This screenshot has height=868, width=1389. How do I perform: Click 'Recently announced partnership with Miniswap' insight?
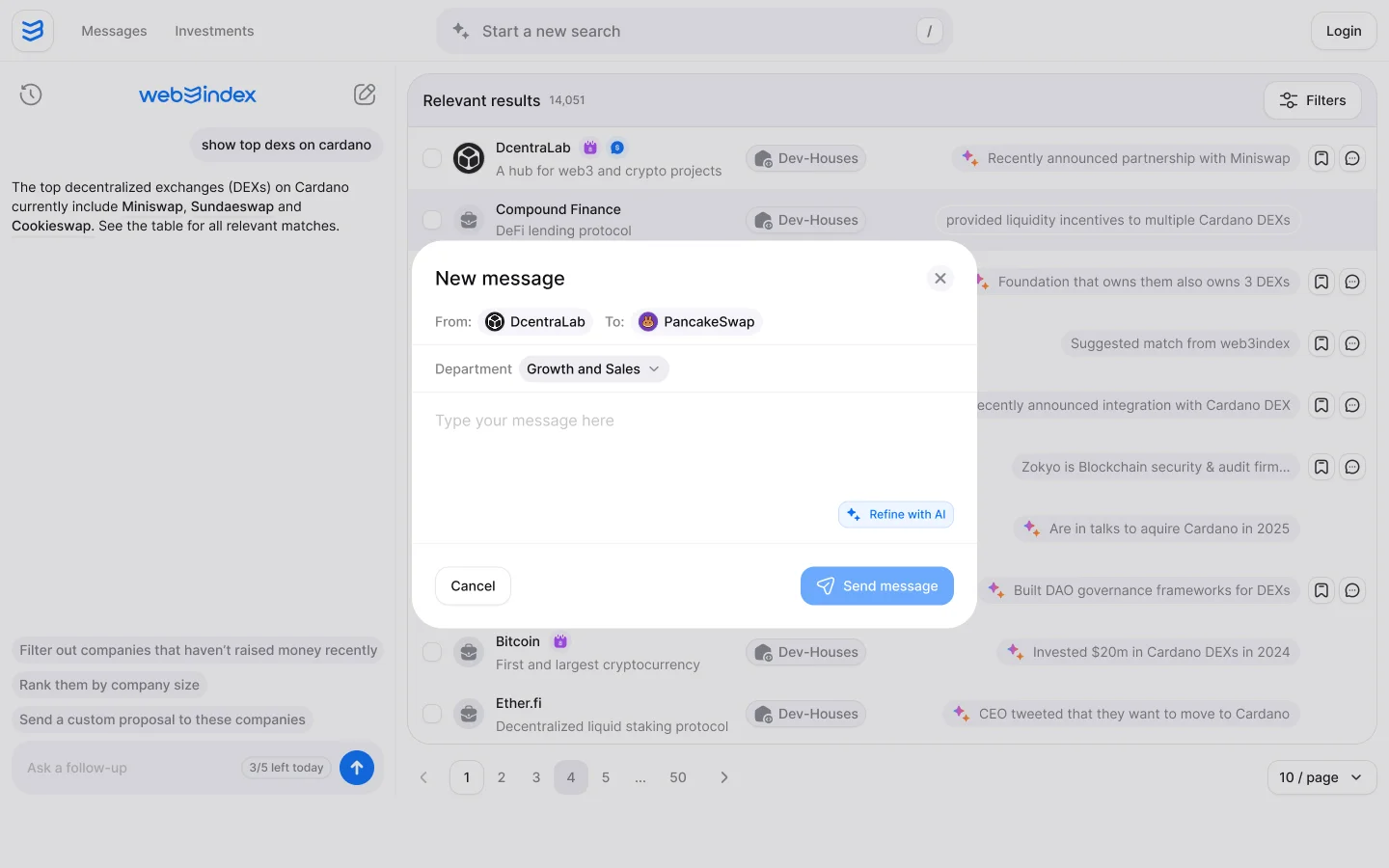1126,158
